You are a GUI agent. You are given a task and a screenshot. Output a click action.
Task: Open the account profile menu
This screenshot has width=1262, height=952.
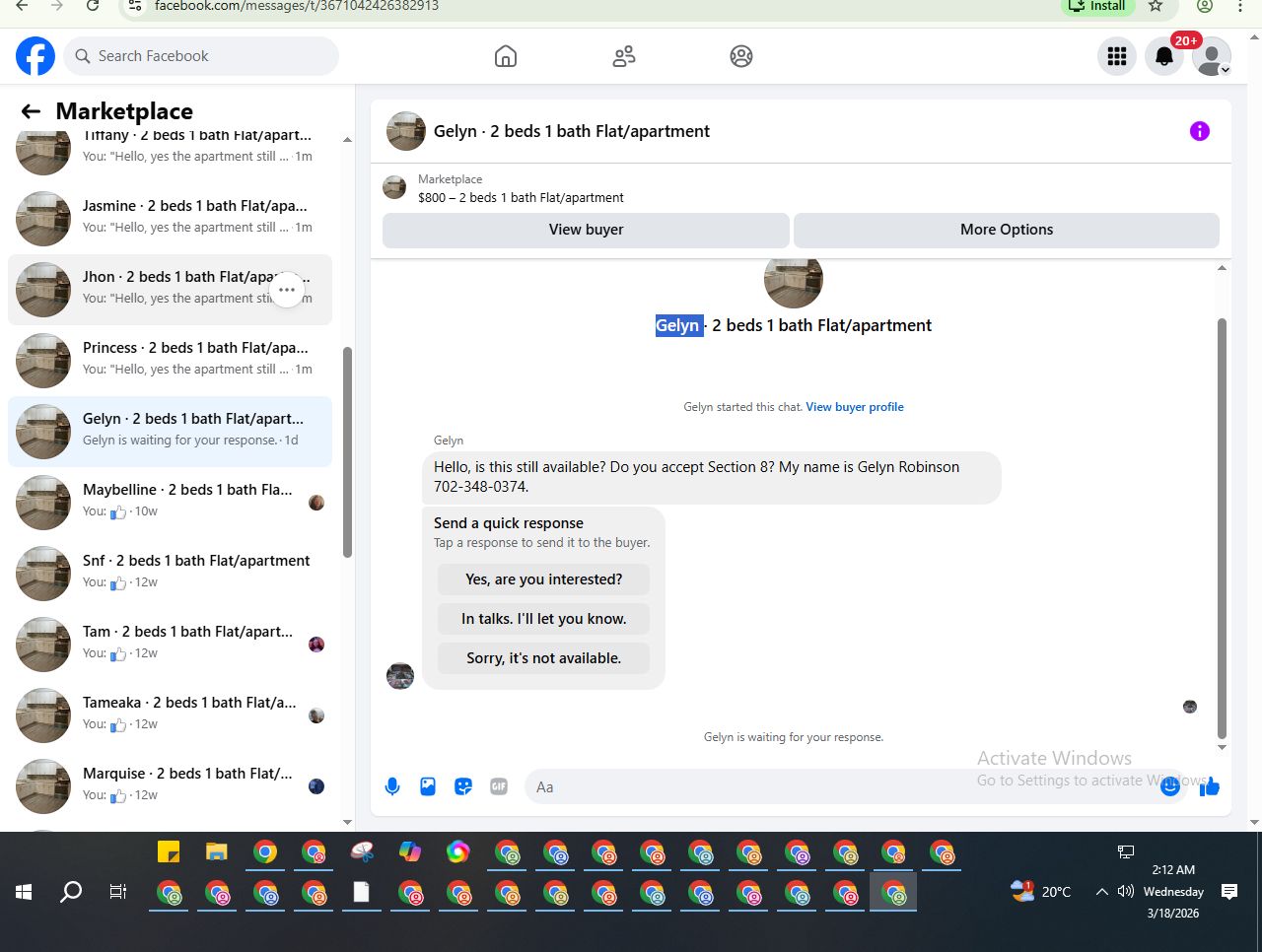(1212, 56)
